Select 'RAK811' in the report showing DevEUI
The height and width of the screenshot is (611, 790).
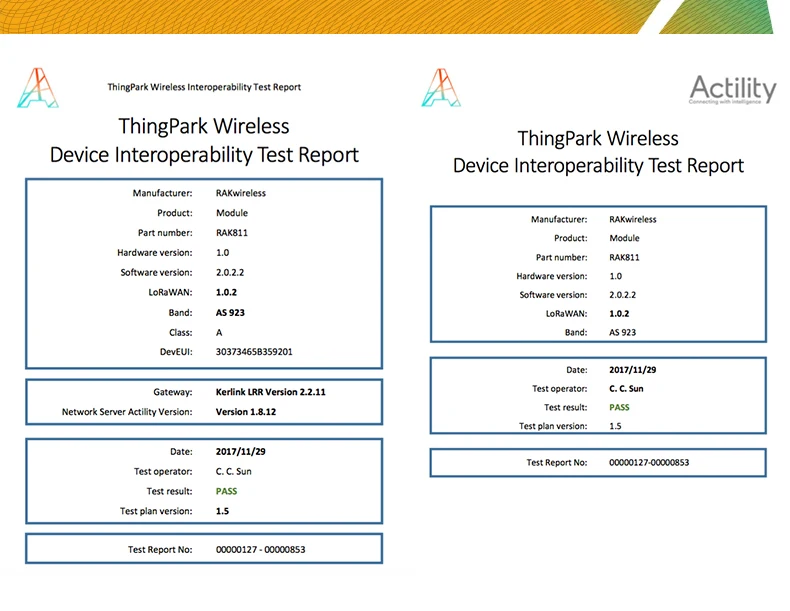tap(232, 233)
